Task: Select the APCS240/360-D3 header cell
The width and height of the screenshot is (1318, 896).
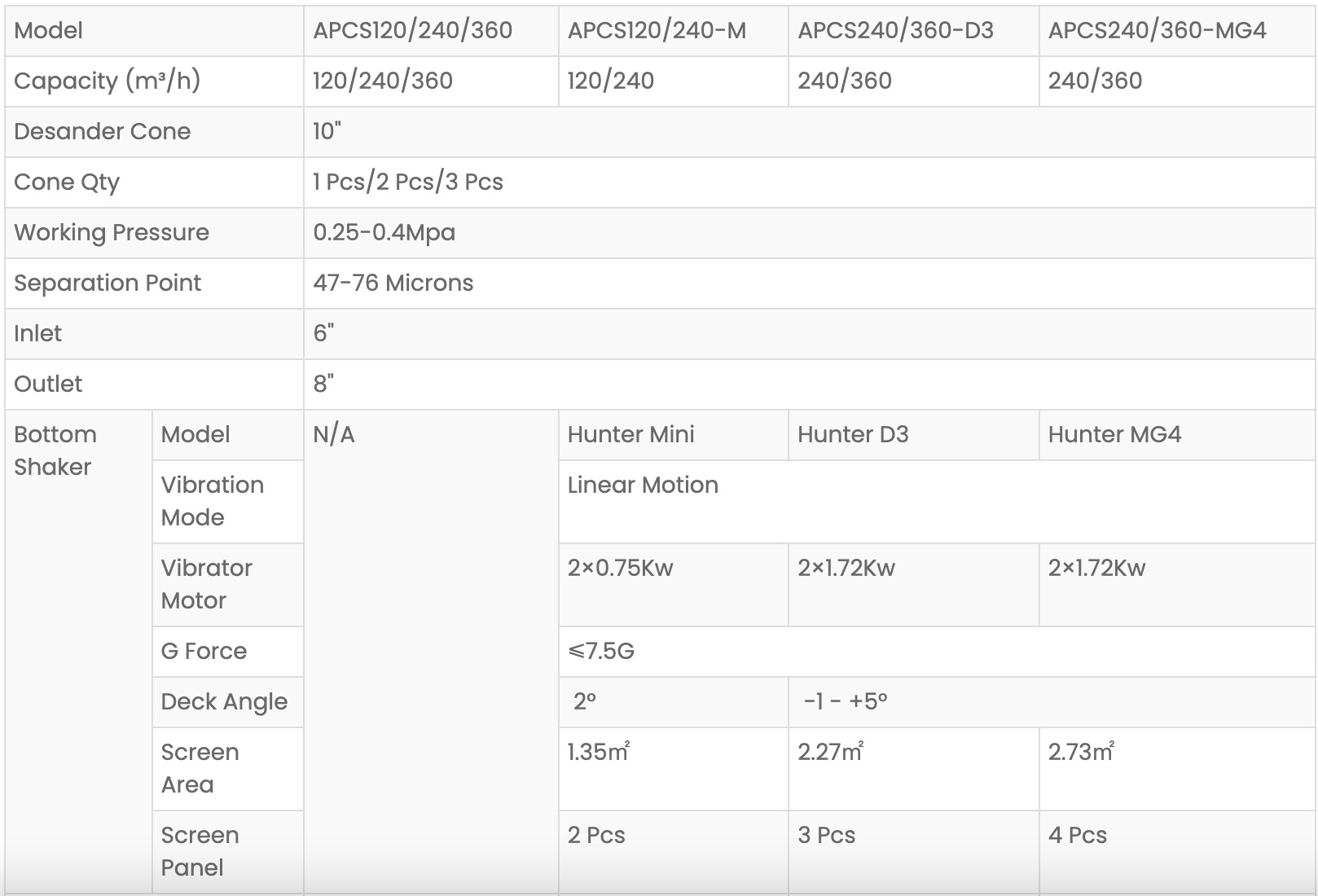Action: 895,31
